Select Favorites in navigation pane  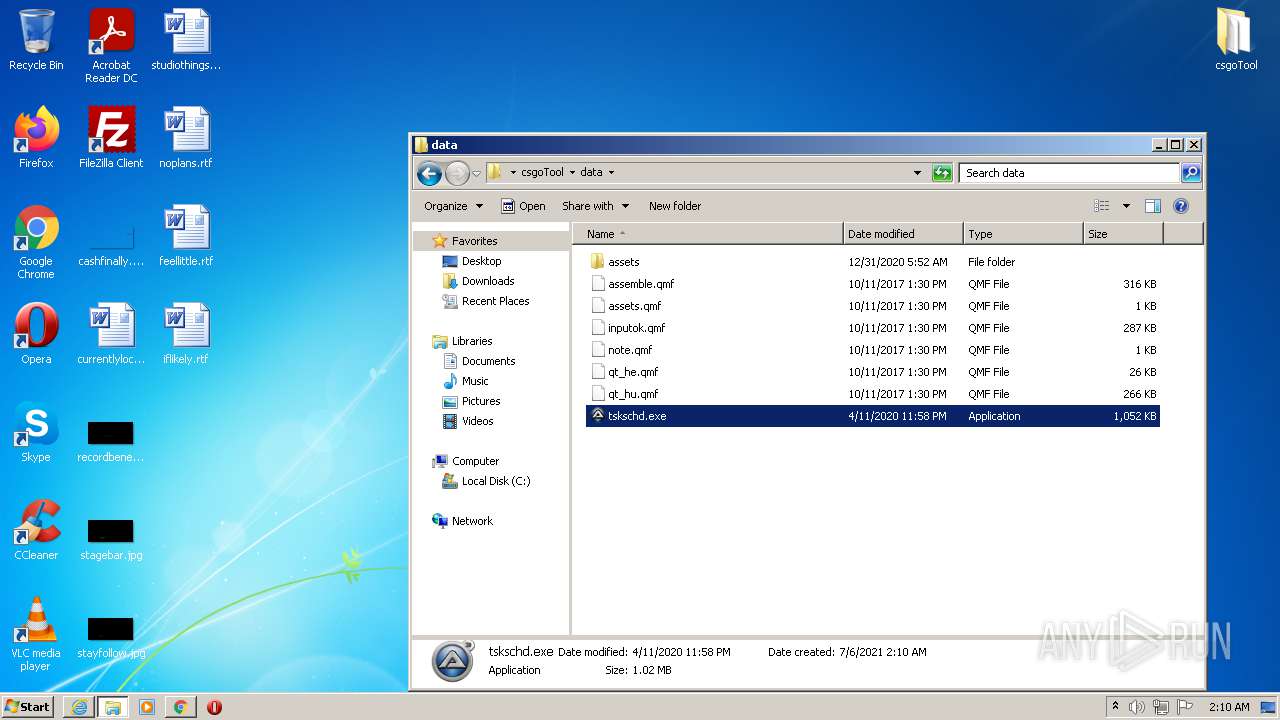pyautogui.click(x=474, y=241)
